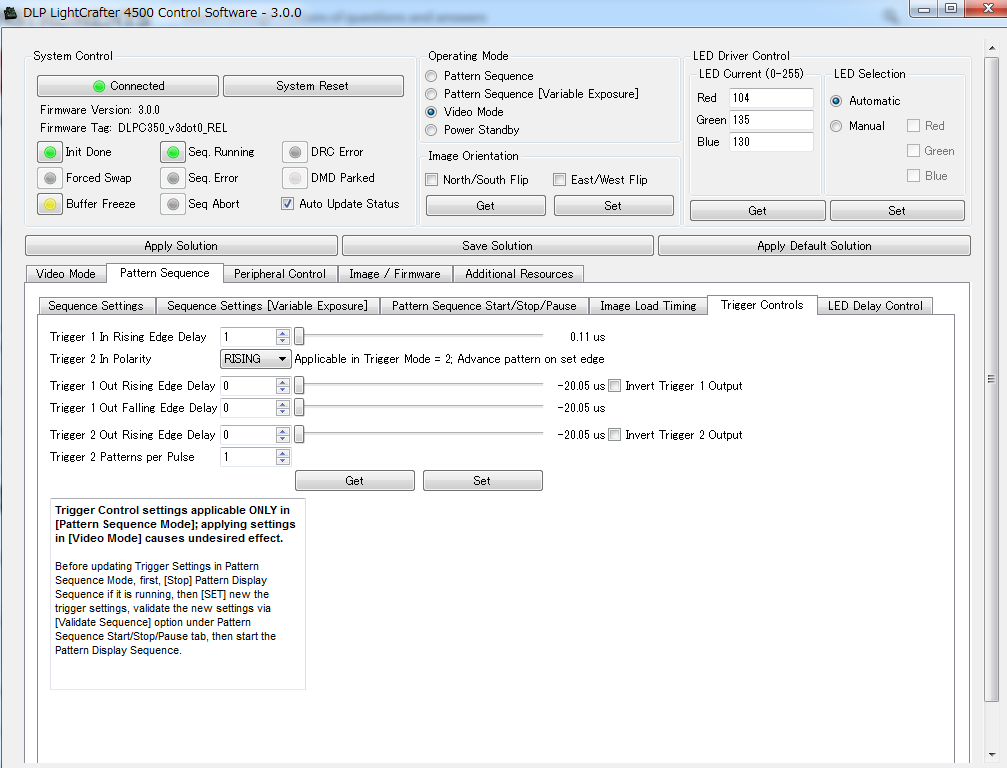Increment Trigger 1 In Rising Edge Delay
Viewport: 1007px width, 768px height.
(x=283, y=333)
